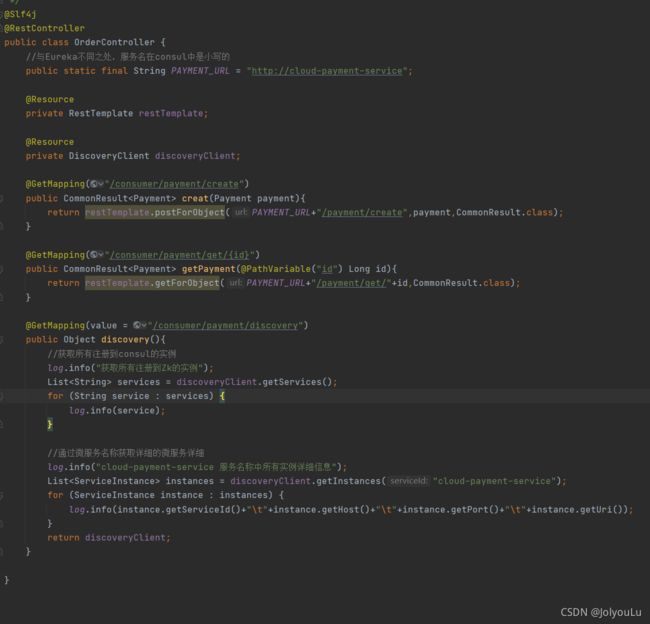This screenshot has width=650, height=624.
Task: Click the @RestController annotation
Action: point(44,28)
